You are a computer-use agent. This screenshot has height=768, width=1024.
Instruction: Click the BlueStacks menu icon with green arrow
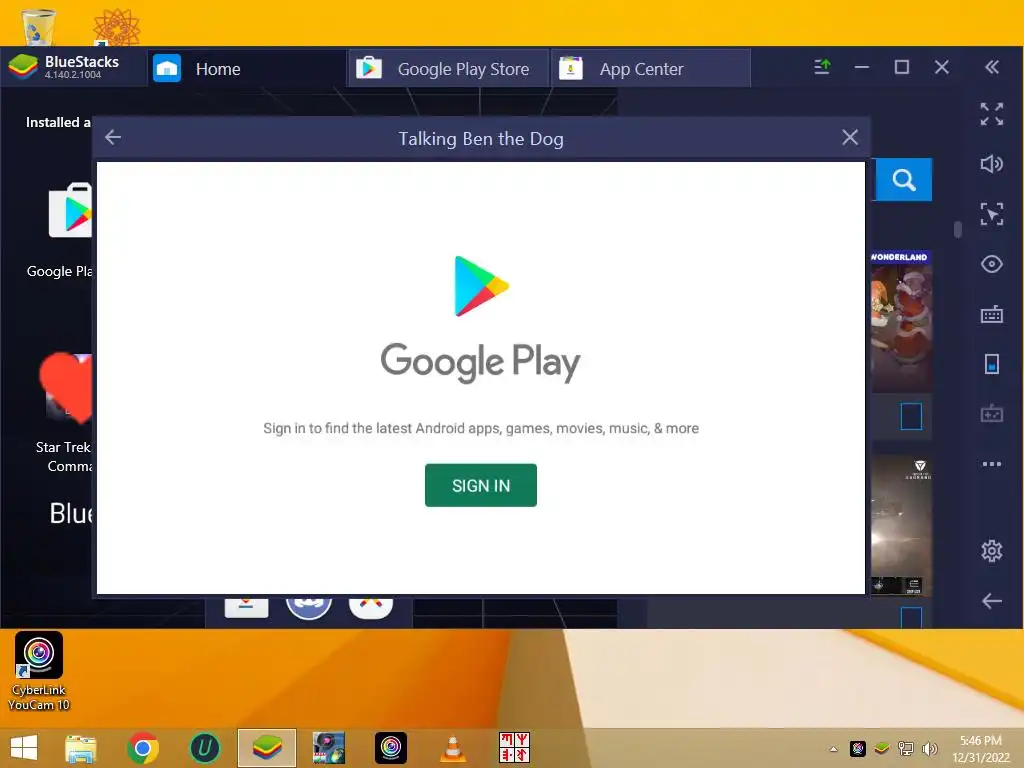click(x=822, y=67)
